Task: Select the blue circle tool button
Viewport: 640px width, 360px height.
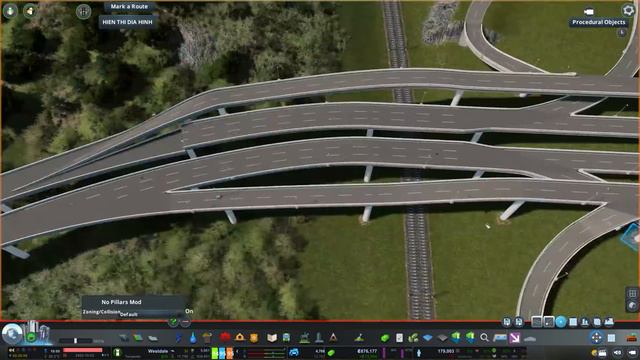Action: [561, 322]
